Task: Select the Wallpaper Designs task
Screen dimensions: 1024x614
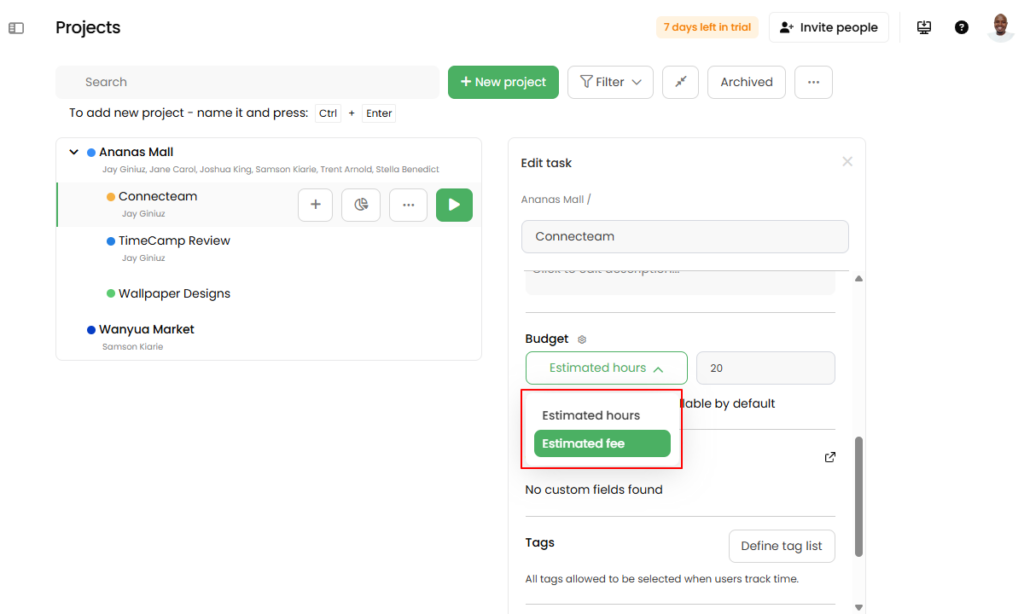Action: (174, 294)
